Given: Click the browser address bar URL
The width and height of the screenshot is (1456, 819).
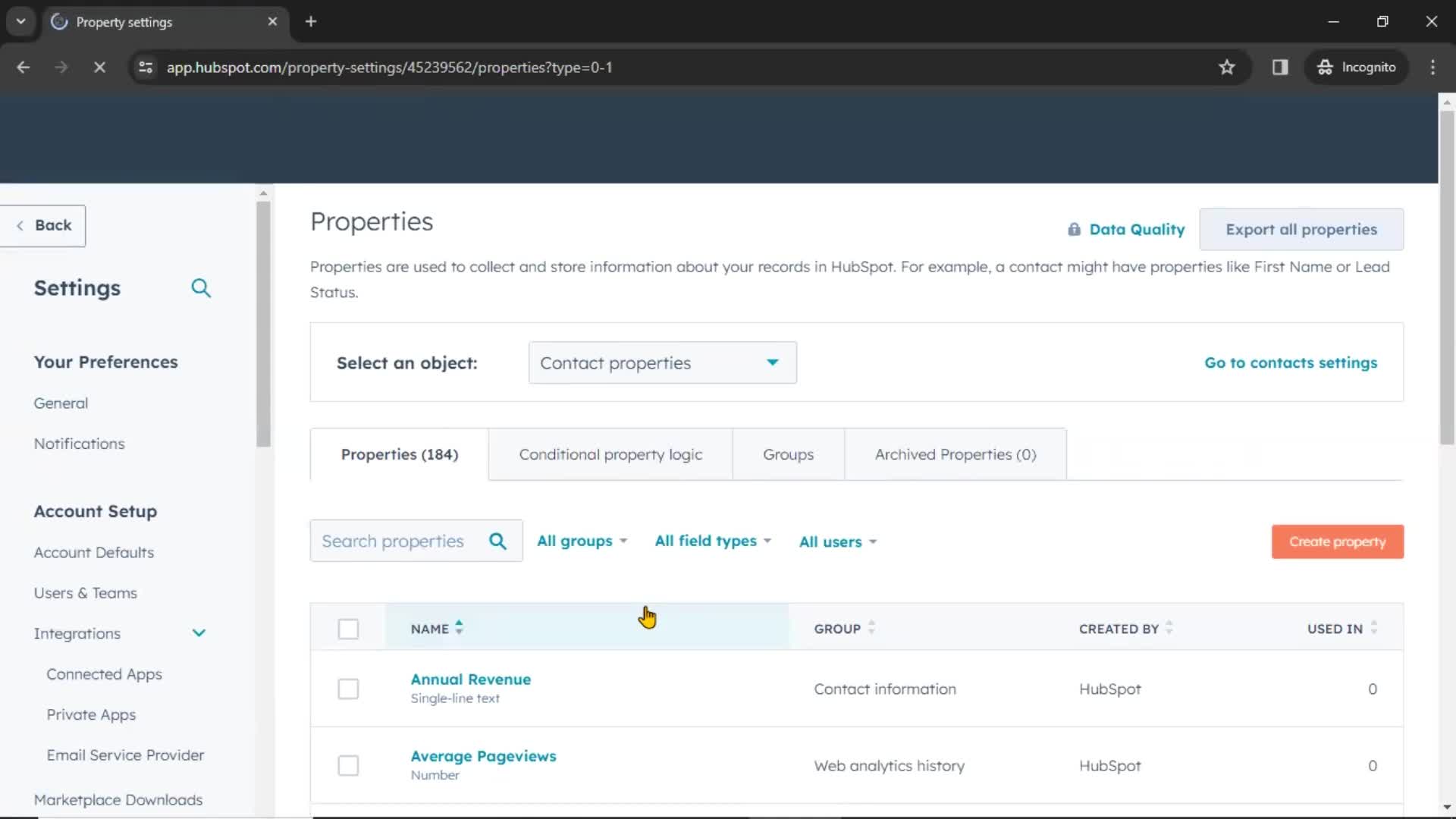Looking at the screenshot, I should (389, 67).
